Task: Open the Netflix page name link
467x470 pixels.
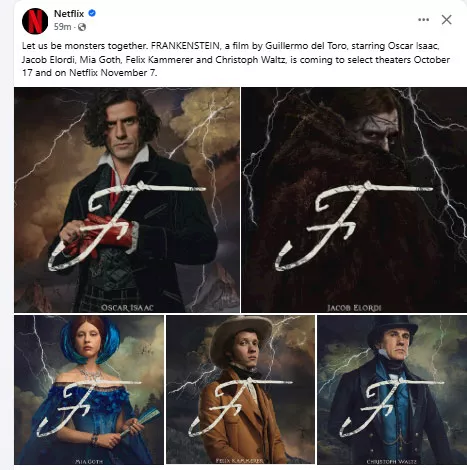Action: point(69,13)
